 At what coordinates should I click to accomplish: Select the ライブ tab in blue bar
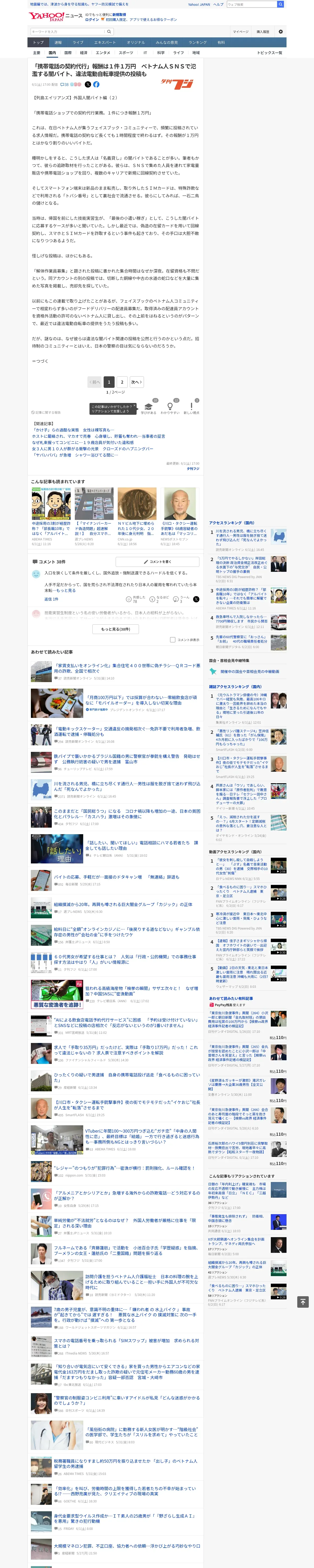(x=78, y=43)
